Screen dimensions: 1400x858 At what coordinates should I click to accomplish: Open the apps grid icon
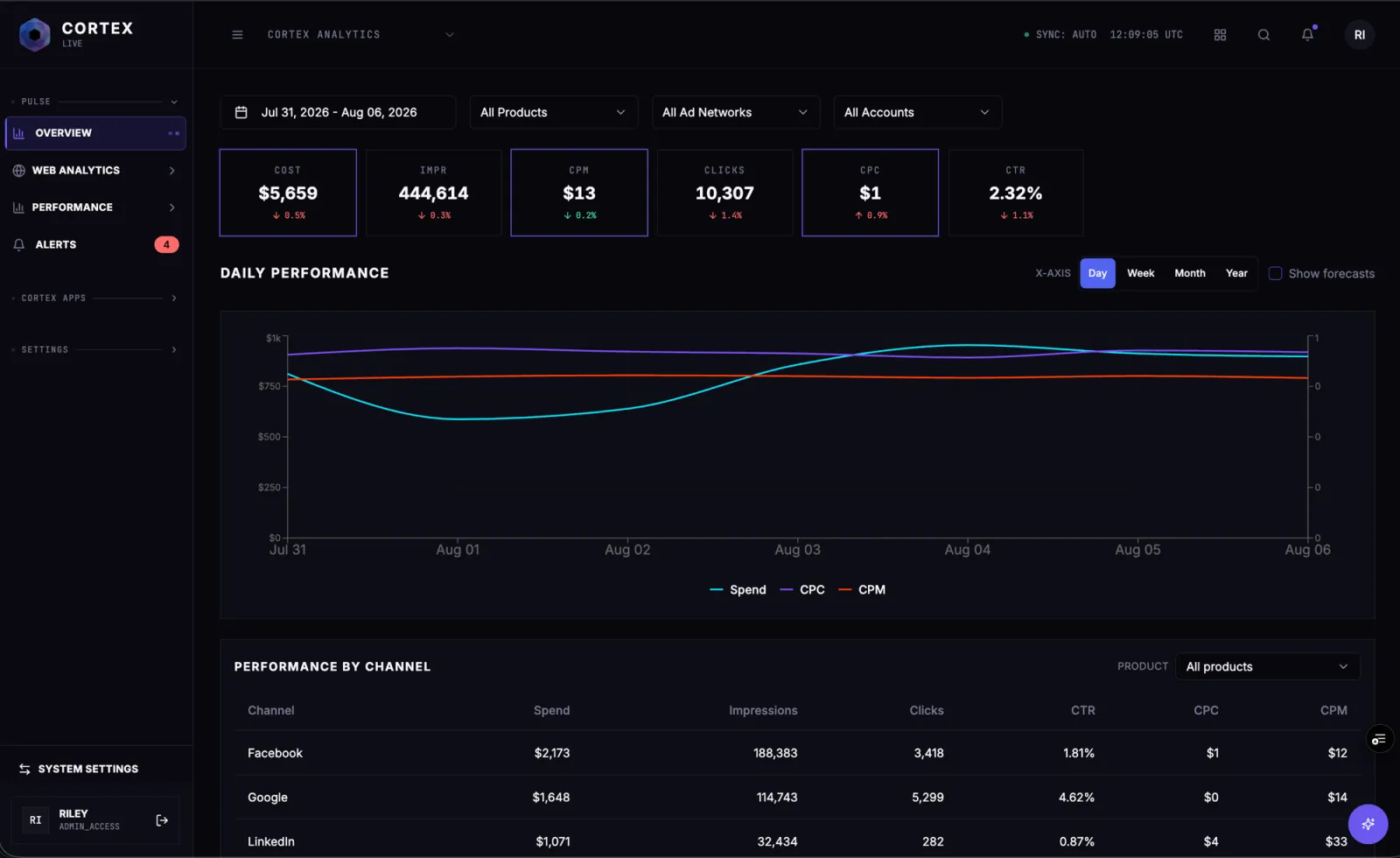click(1220, 35)
